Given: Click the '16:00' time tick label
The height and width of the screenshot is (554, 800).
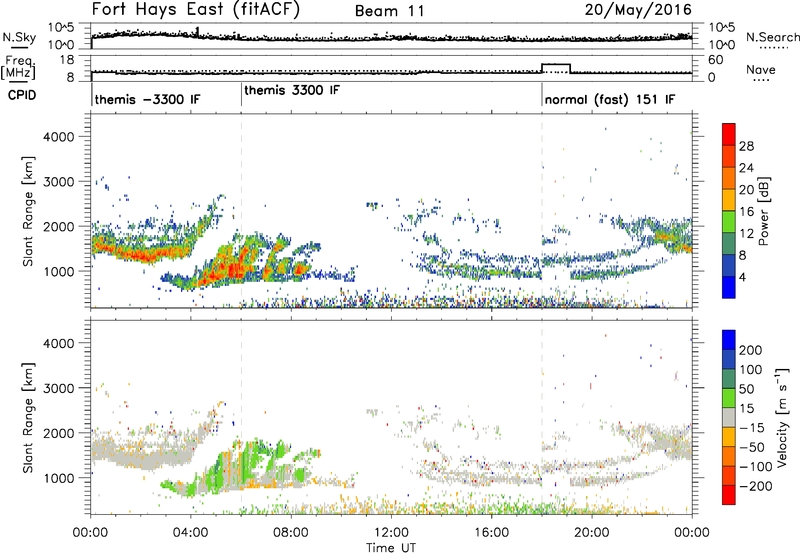Looking at the screenshot, I should click(x=491, y=533).
